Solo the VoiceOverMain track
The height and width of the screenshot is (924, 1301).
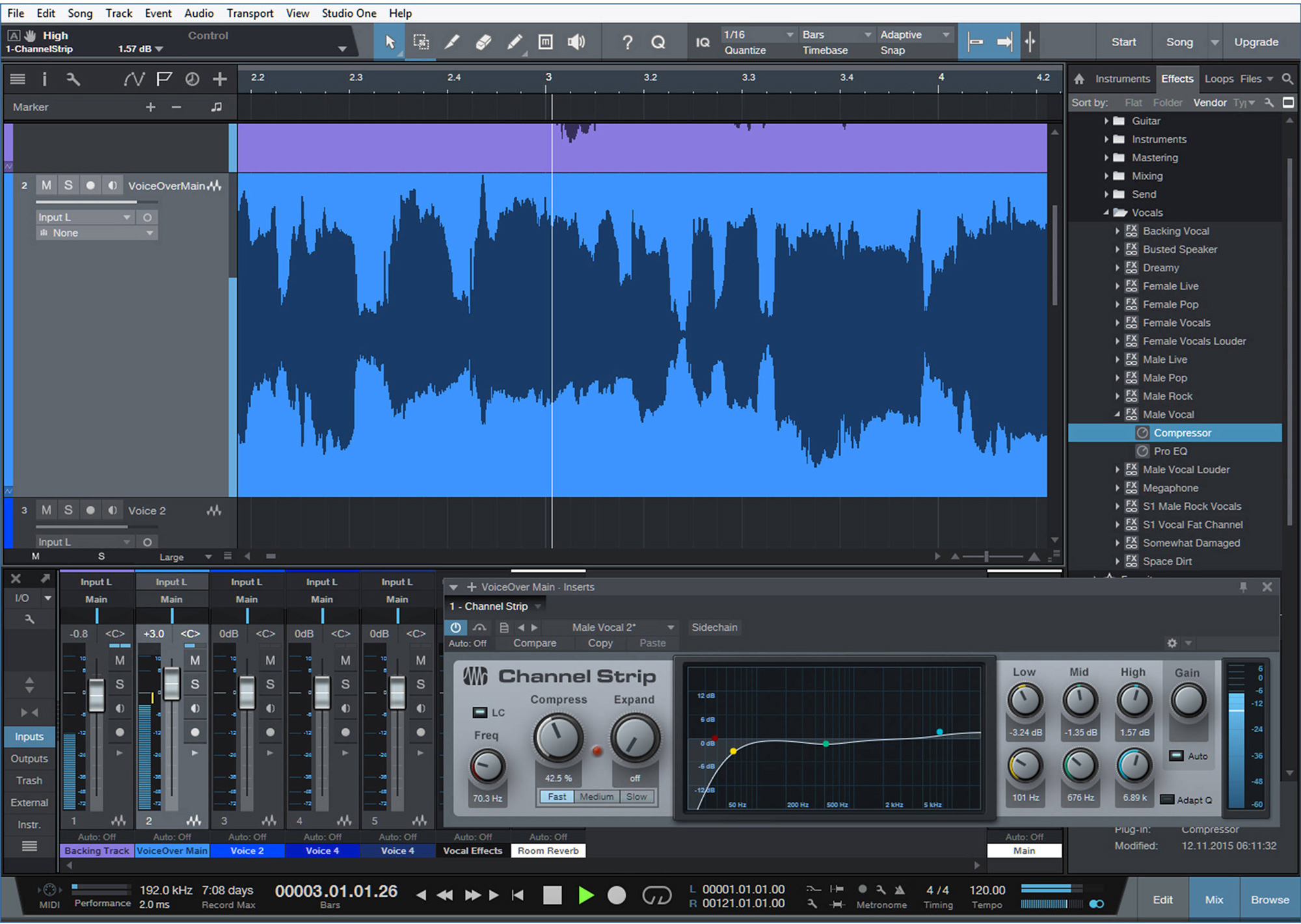click(x=68, y=185)
